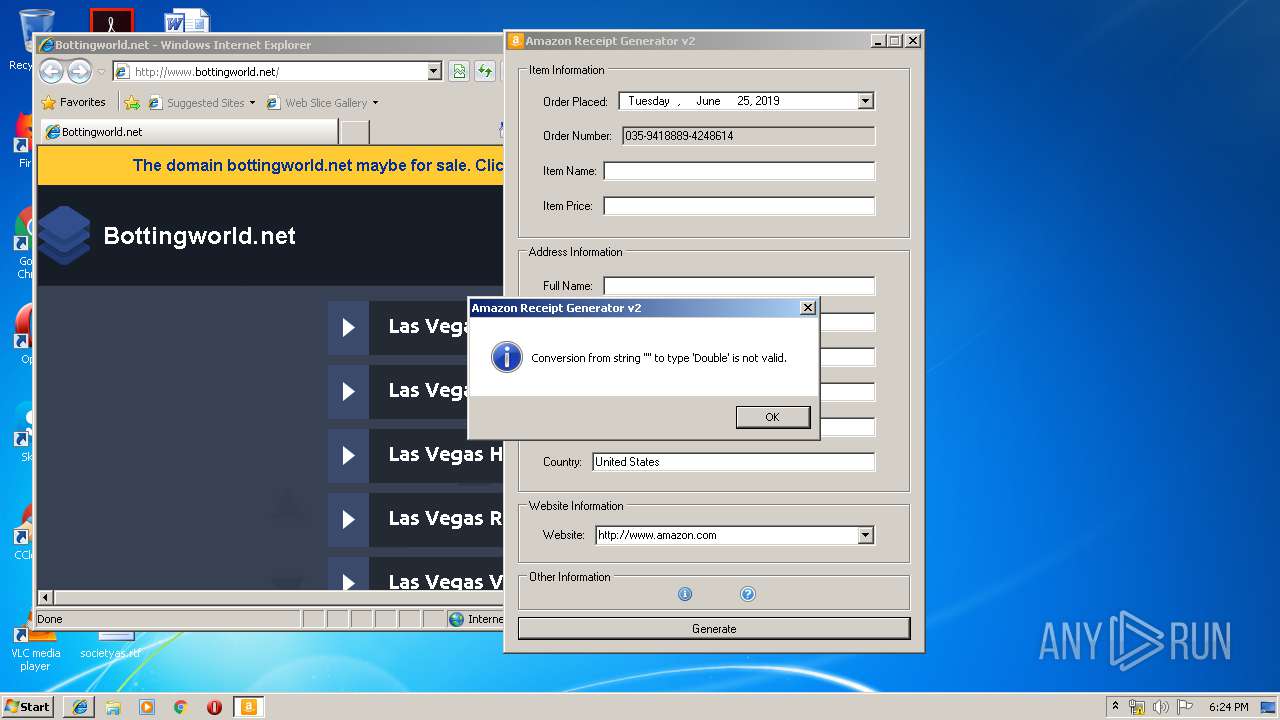Open Windows Explorer from the taskbar
Screen dimensions: 1280x720
pyautogui.click(x=113, y=707)
